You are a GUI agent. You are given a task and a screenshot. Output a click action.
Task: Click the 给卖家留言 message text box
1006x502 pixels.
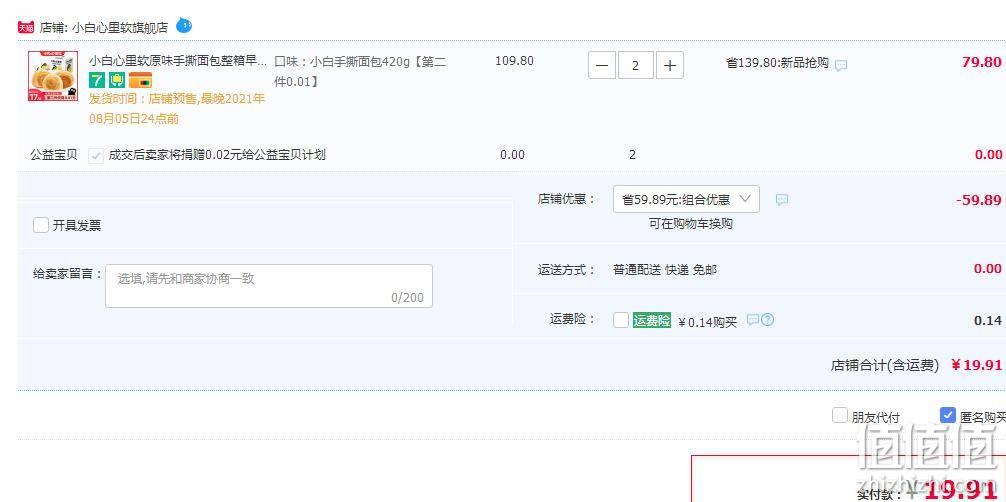(269, 286)
